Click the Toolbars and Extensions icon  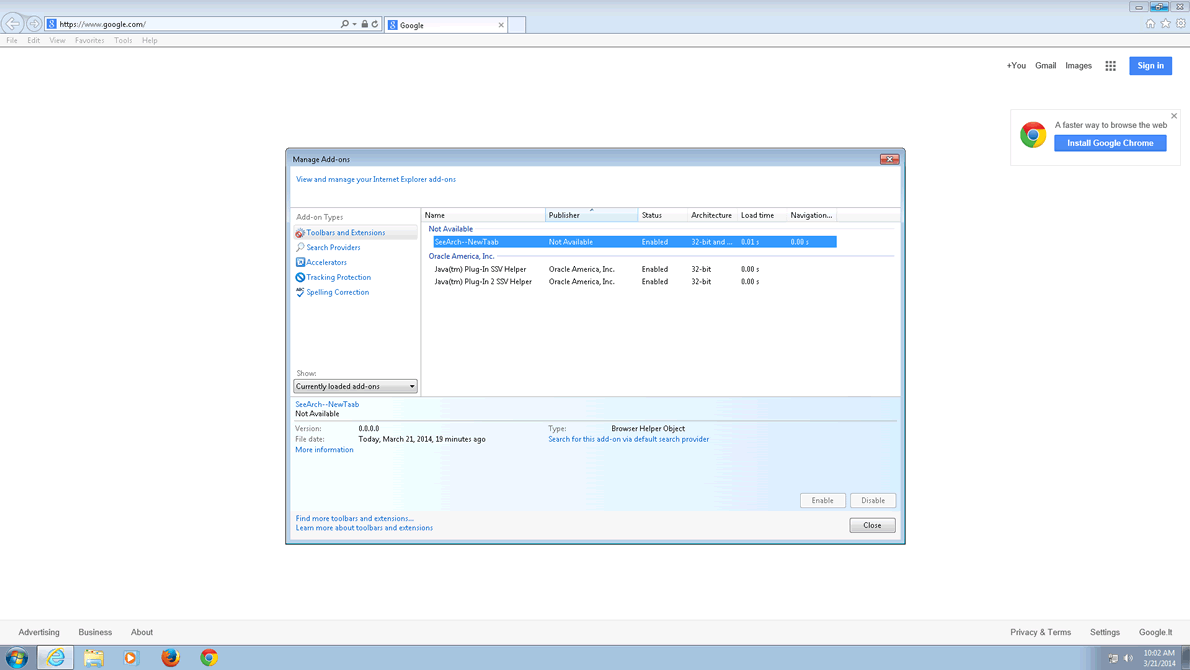(300, 233)
